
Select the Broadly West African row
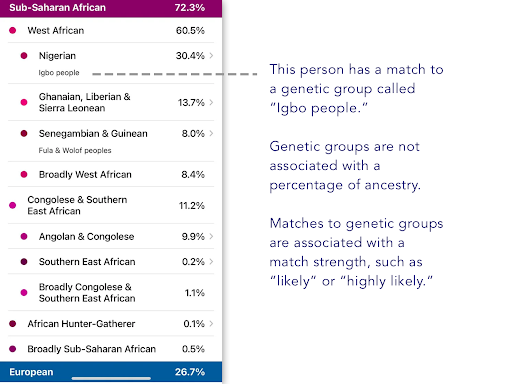111,174
